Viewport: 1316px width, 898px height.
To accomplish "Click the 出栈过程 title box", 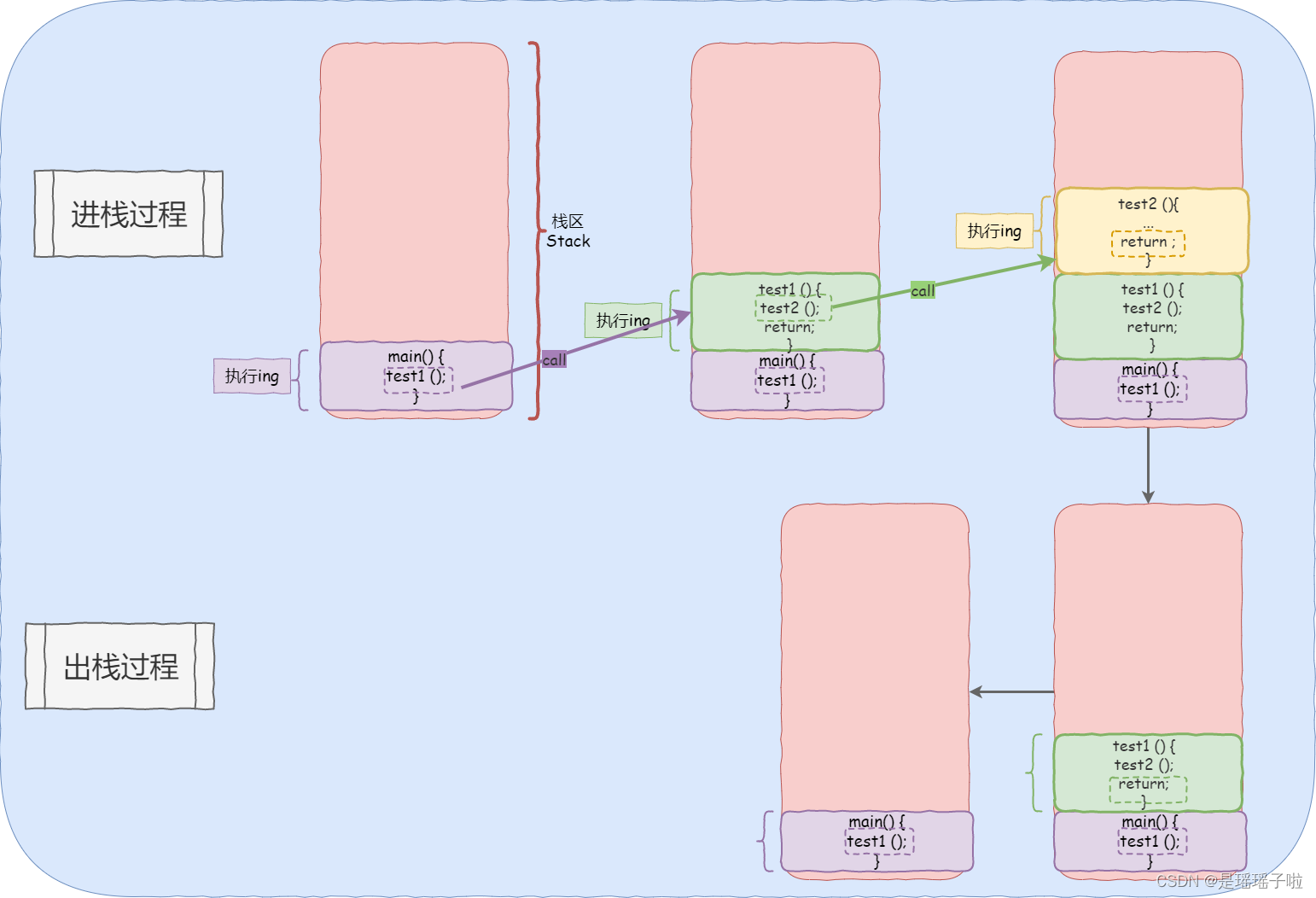I will 119,666.
